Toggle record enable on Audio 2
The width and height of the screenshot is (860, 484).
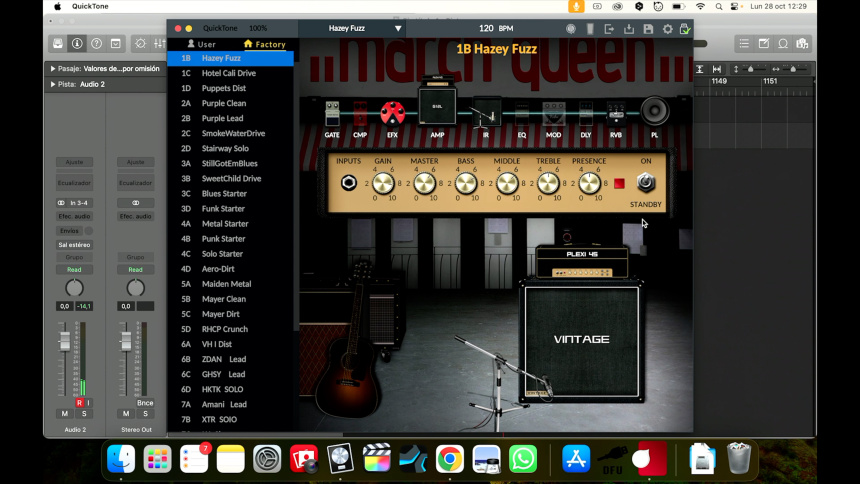[79, 402]
